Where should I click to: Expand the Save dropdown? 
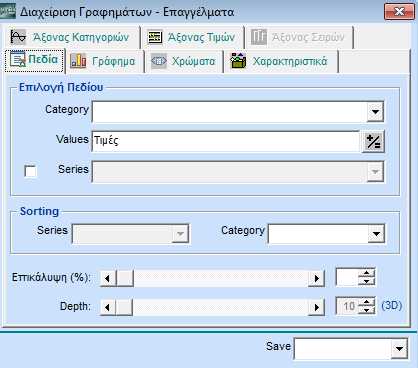coord(399,349)
